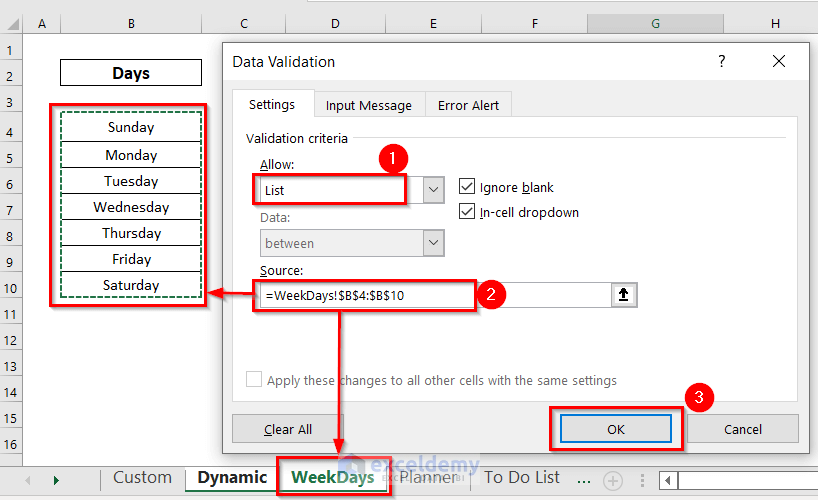This screenshot has width=818, height=500.
Task: Go to next sheet tabs using right arrow
Action: tap(56, 480)
